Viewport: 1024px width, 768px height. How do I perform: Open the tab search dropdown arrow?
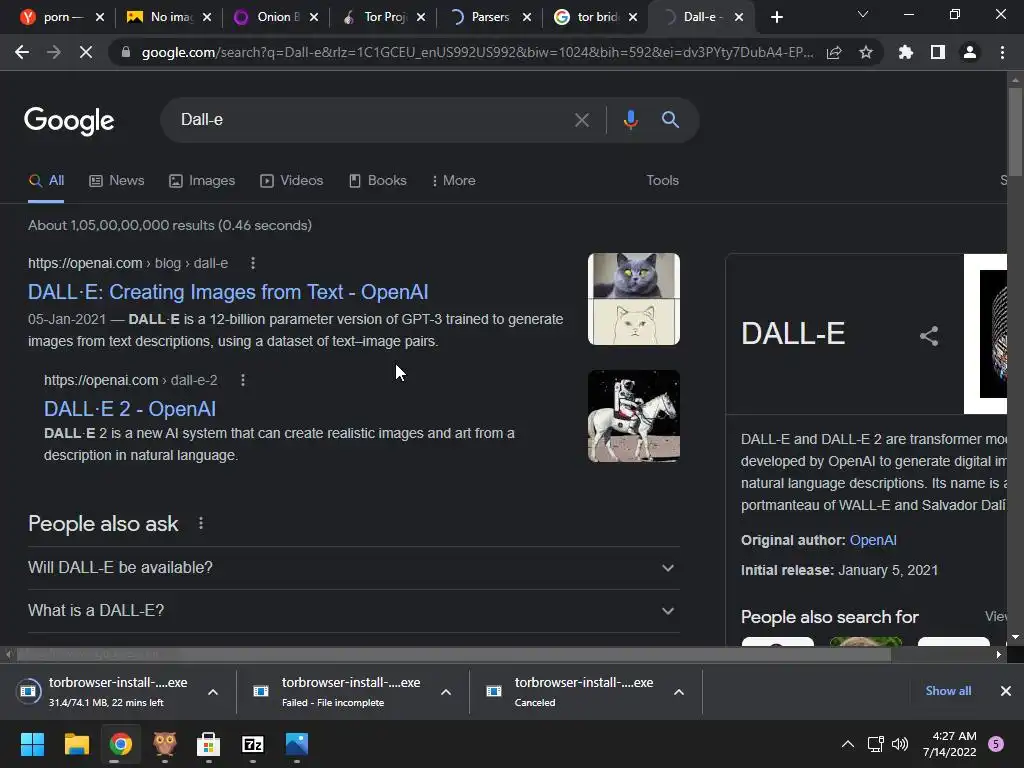[x=863, y=14]
